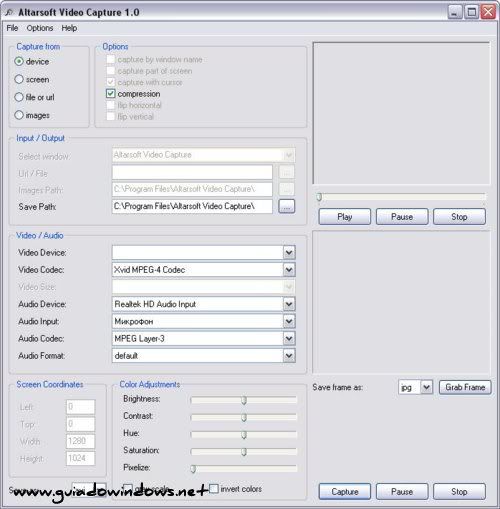
Task: Toggle flip horizontal checkbox
Action: coord(111,105)
